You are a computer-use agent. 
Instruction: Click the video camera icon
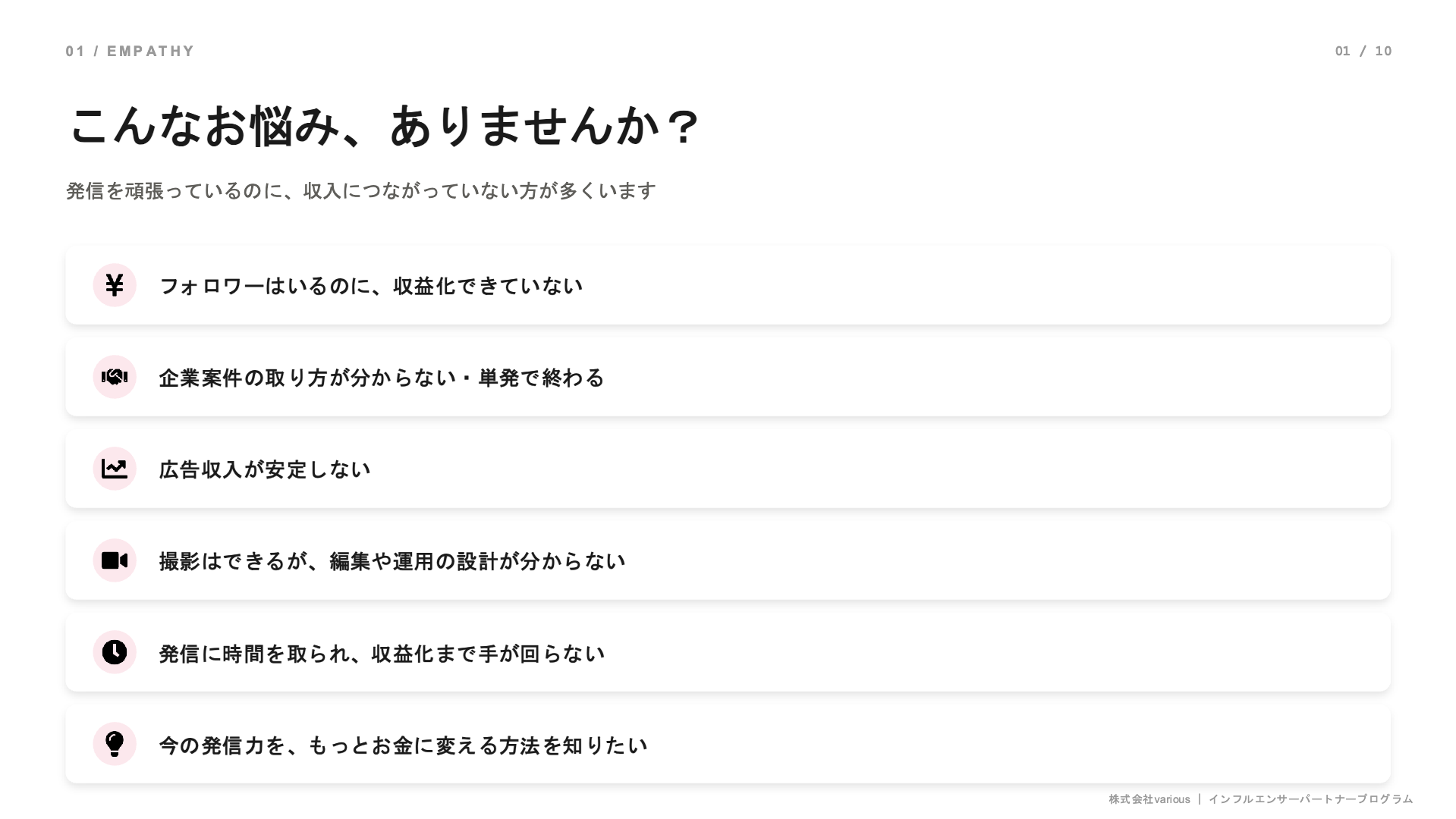[x=115, y=560]
